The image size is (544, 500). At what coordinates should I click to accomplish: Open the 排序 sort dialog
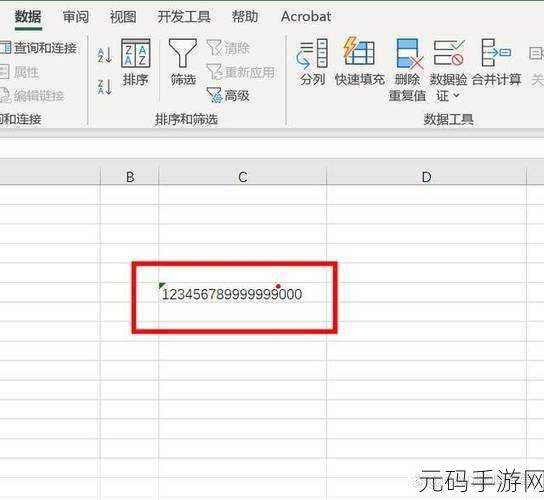tap(136, 62)
